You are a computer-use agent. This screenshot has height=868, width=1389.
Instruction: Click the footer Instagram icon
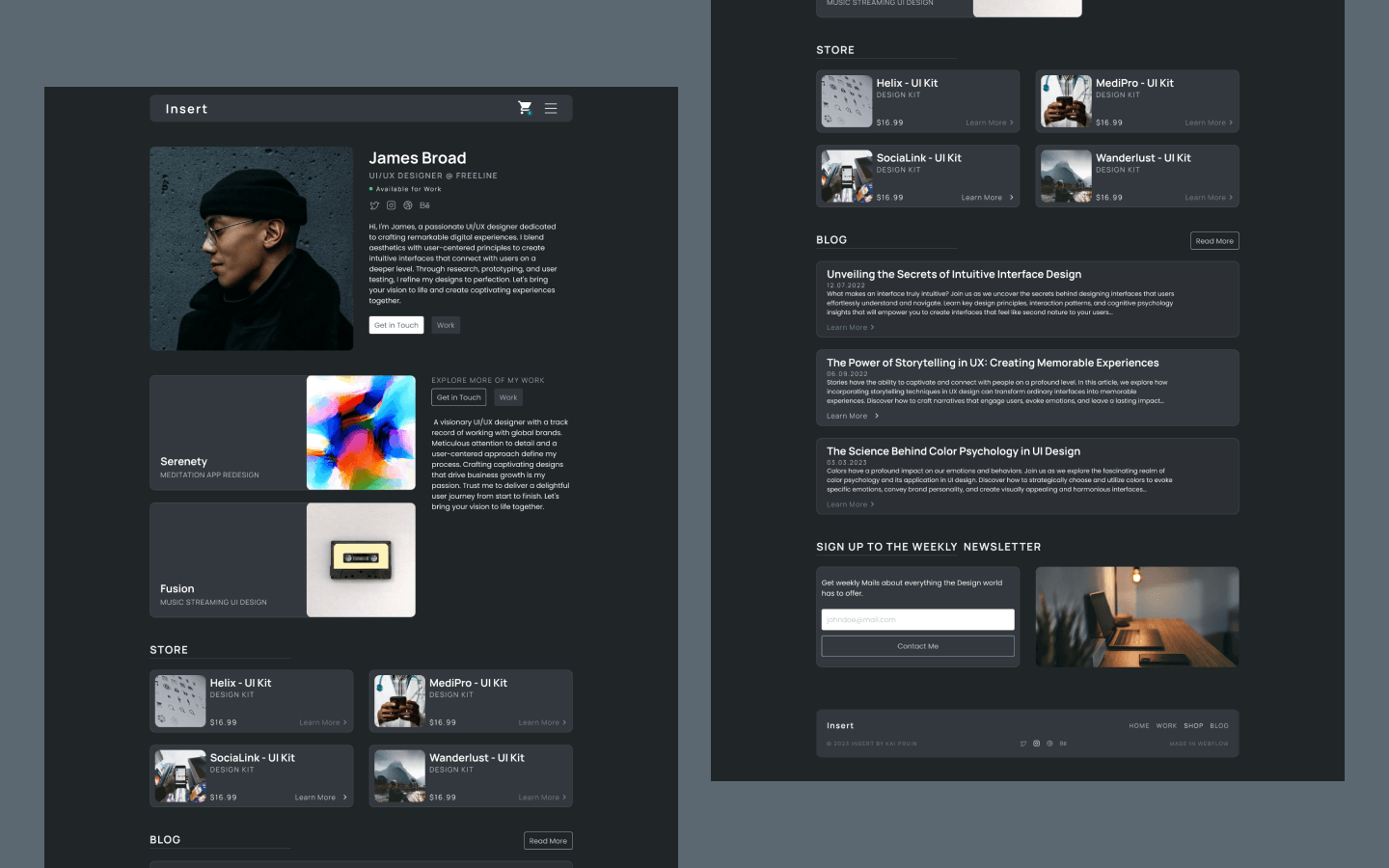pyautogui.click(x=1037, y=744)
